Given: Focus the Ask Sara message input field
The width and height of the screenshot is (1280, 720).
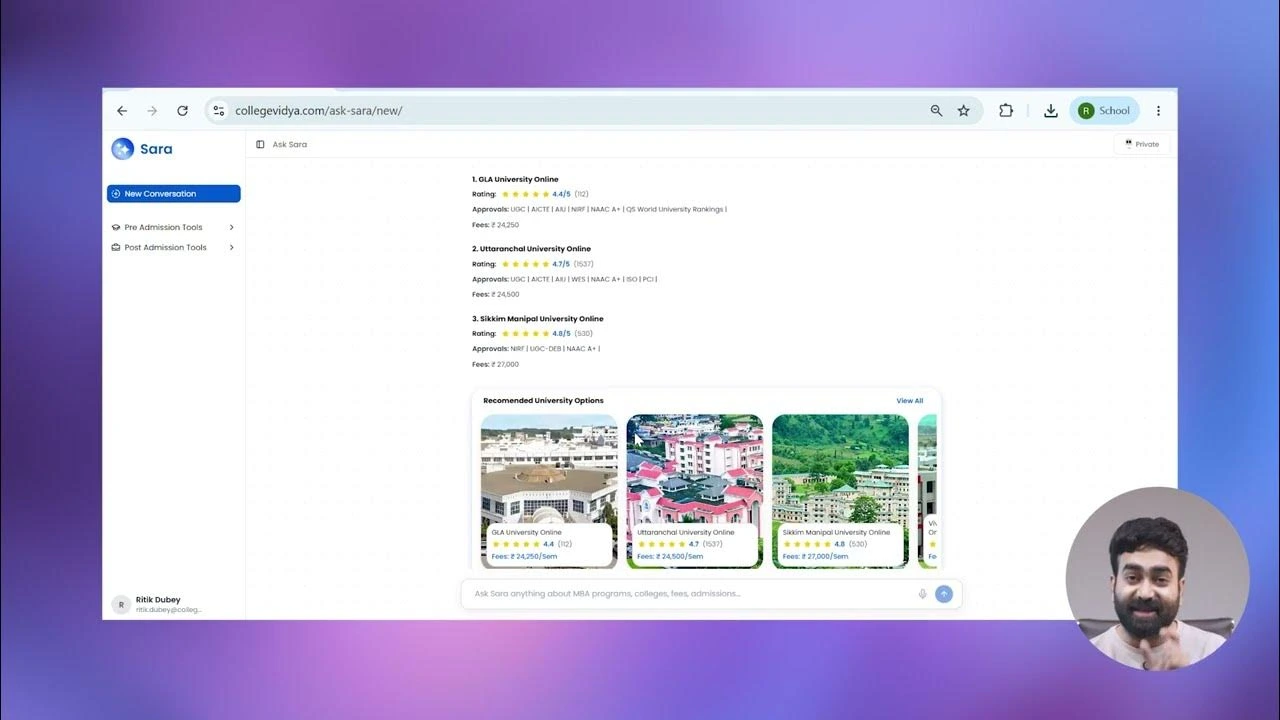Looking at the screenshot, I should coord(690,594).
